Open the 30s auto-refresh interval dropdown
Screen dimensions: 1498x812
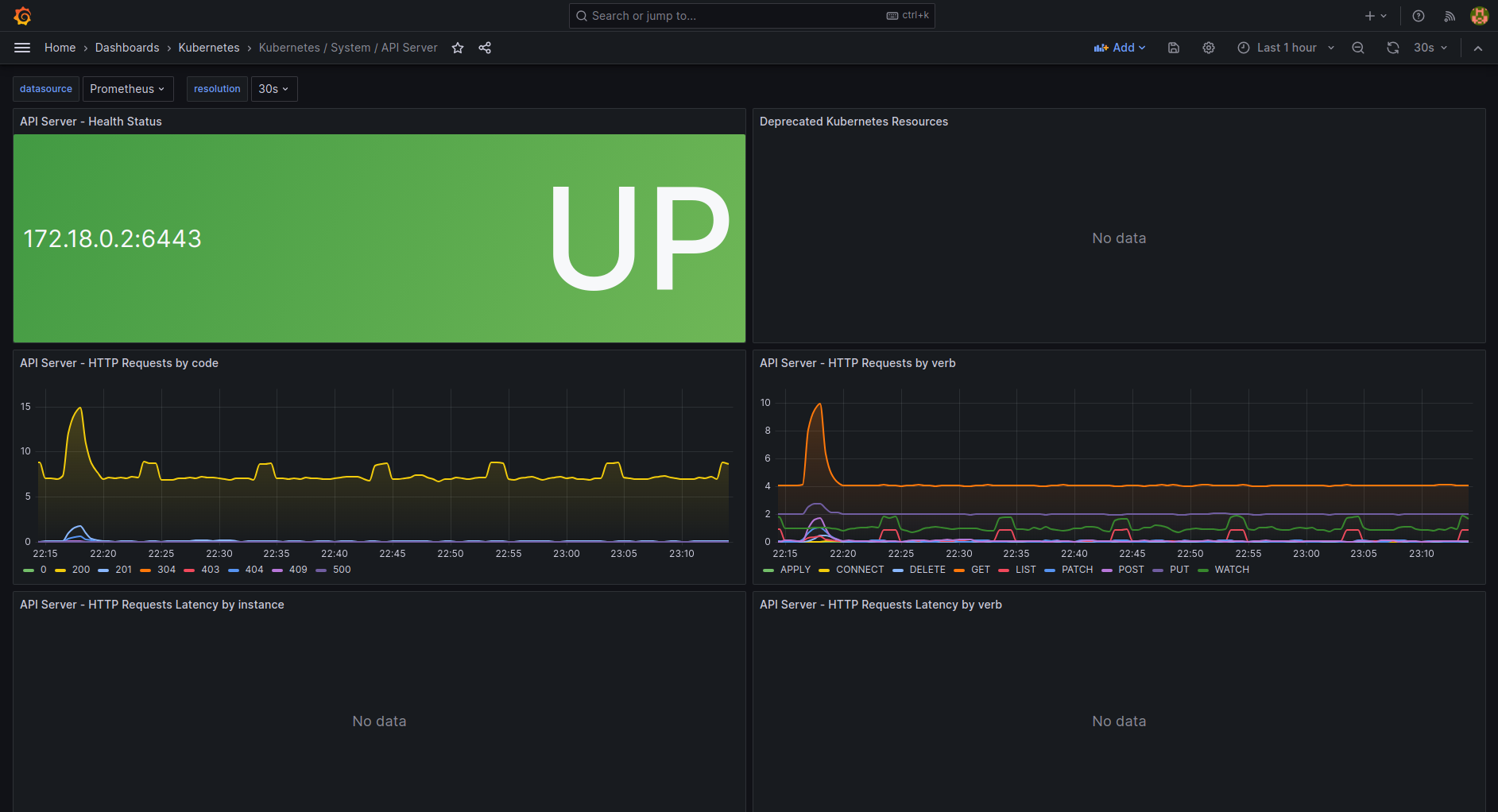click(1428, 48)
